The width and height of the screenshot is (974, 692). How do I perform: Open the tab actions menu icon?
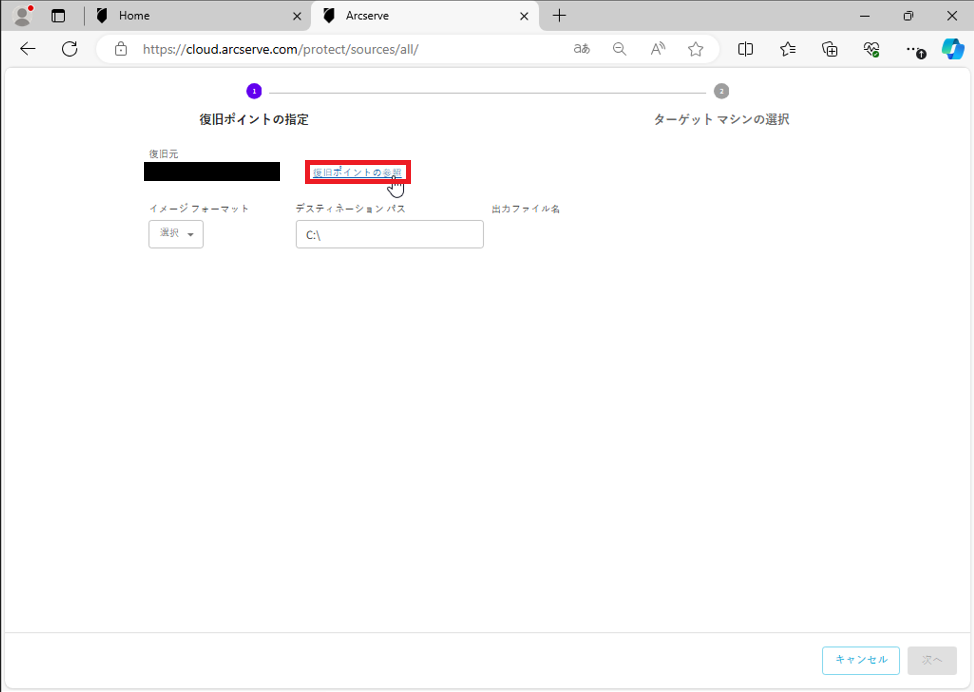(x=58, y=16)
